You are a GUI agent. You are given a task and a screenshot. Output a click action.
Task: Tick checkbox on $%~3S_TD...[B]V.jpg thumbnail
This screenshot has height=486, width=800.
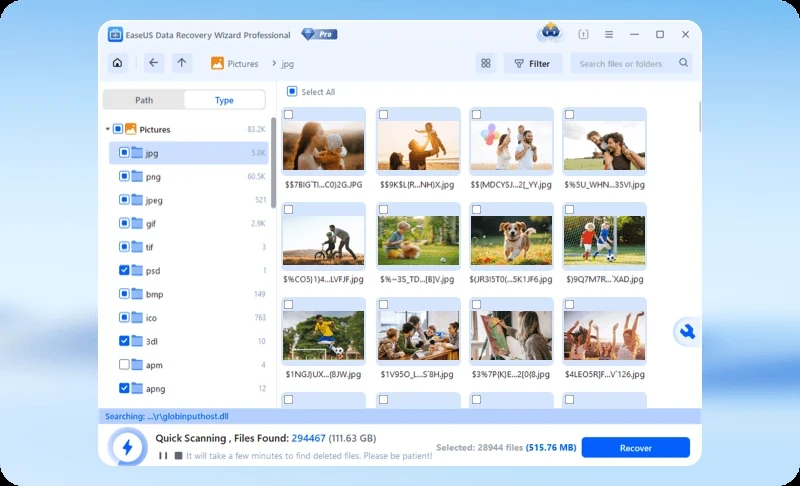click(383, 210)
